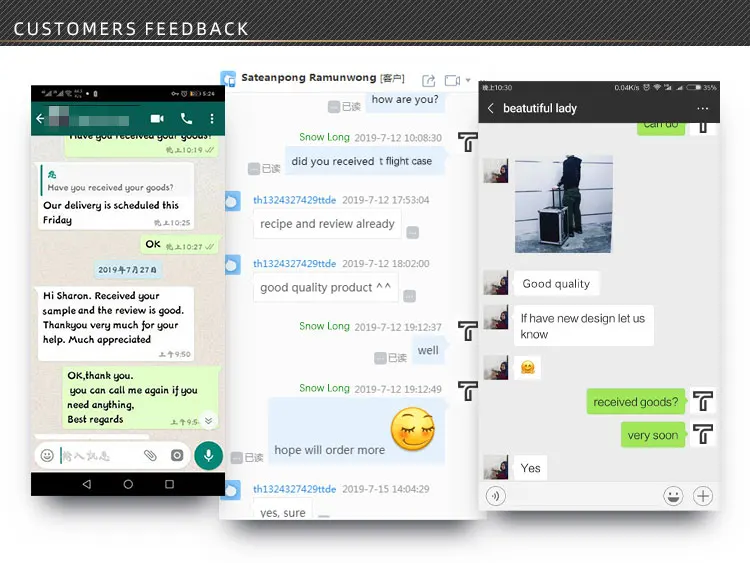Click the 'how are you?' message bubble
Screen dimensions: 750x563
coord(405,100)
